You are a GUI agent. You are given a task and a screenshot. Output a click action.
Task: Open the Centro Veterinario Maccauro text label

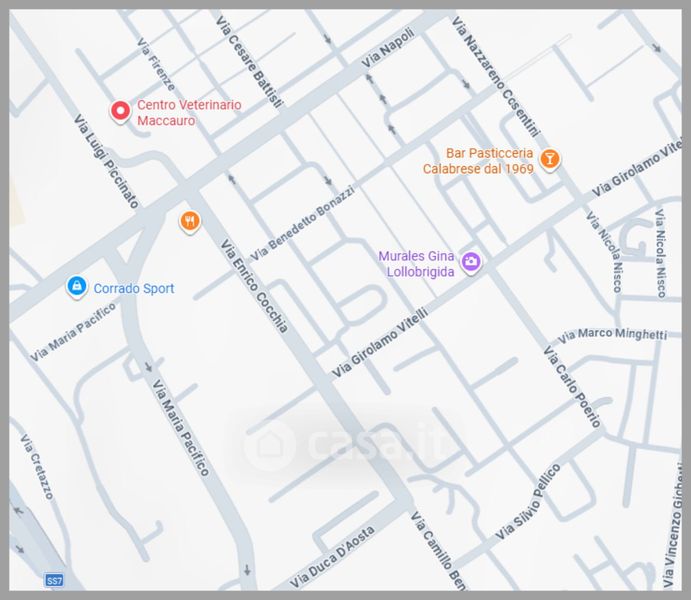tap(189, 112)
